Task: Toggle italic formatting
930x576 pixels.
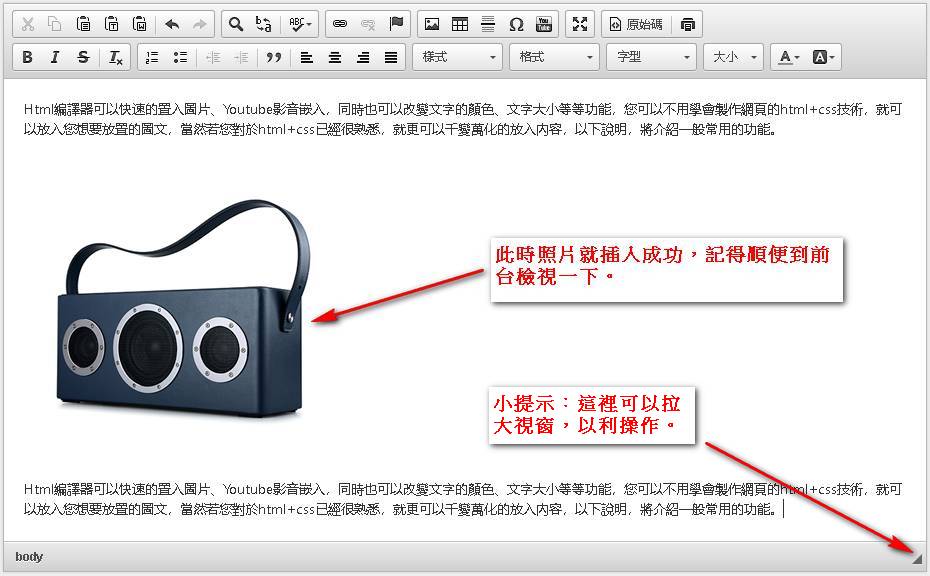Action: pos(55,57)
